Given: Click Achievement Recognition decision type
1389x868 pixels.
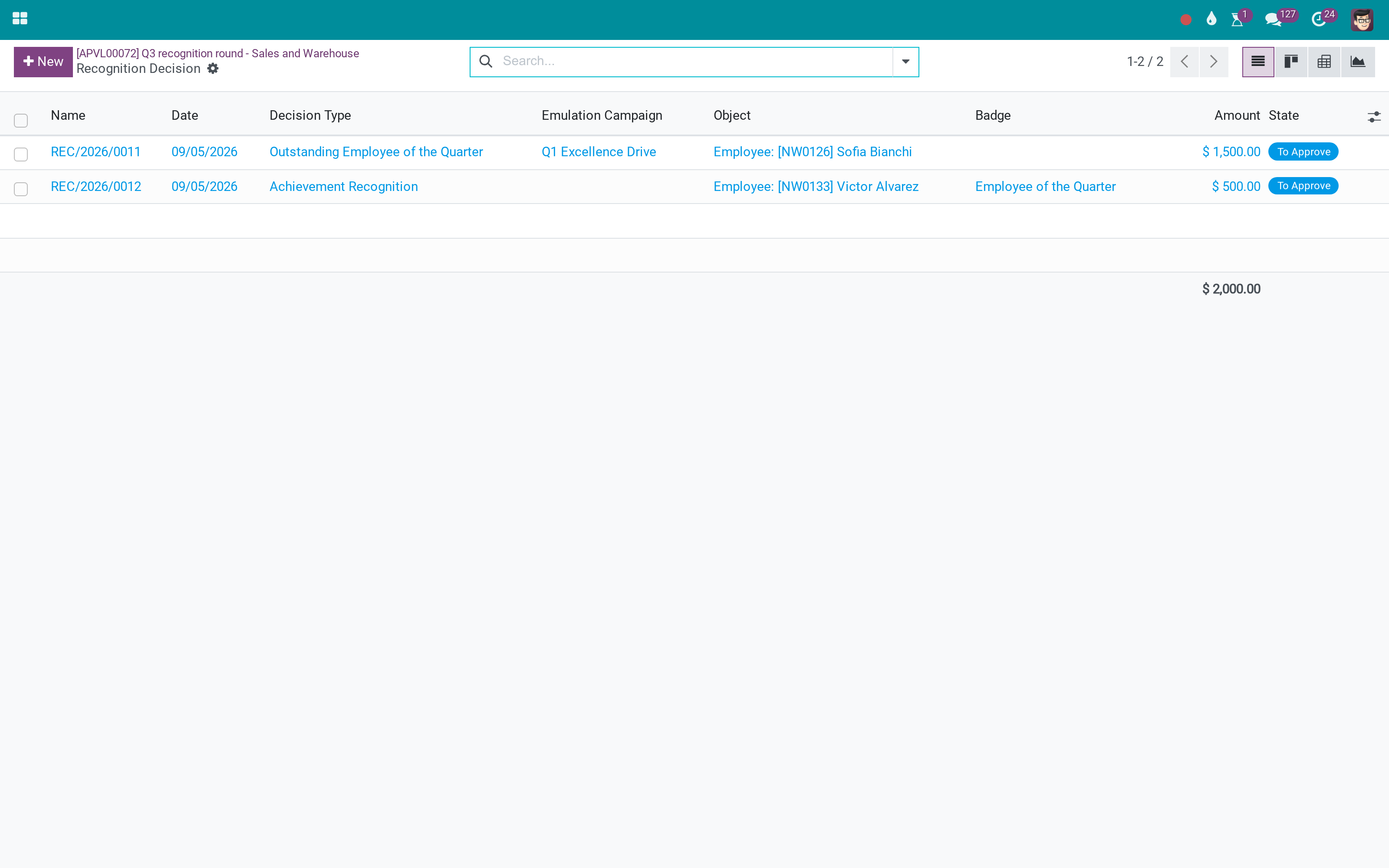Looking at the screenshot, I should (343, 187).
